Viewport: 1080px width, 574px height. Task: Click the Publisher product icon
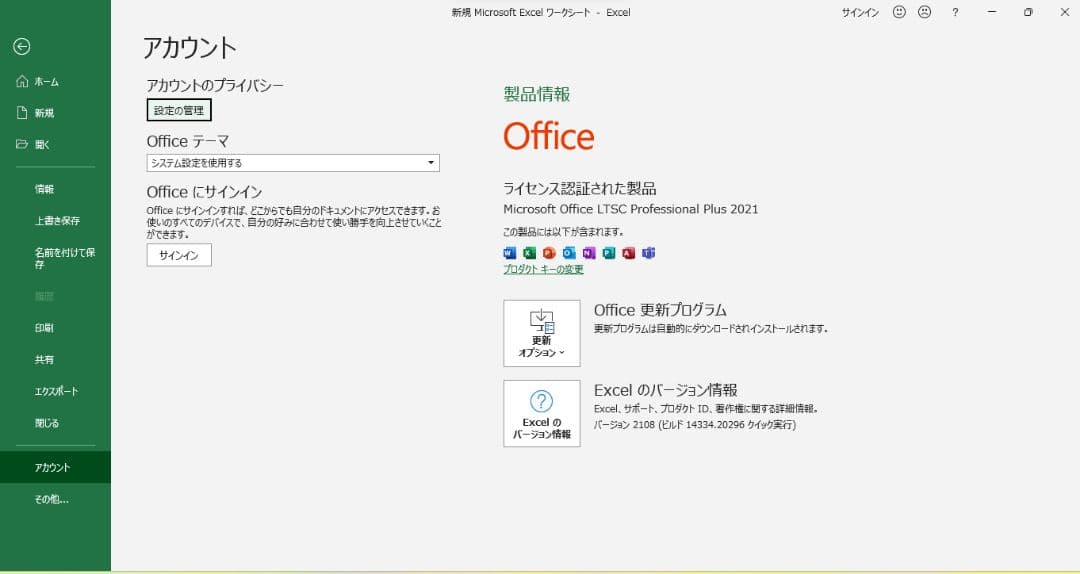(608, 253)
